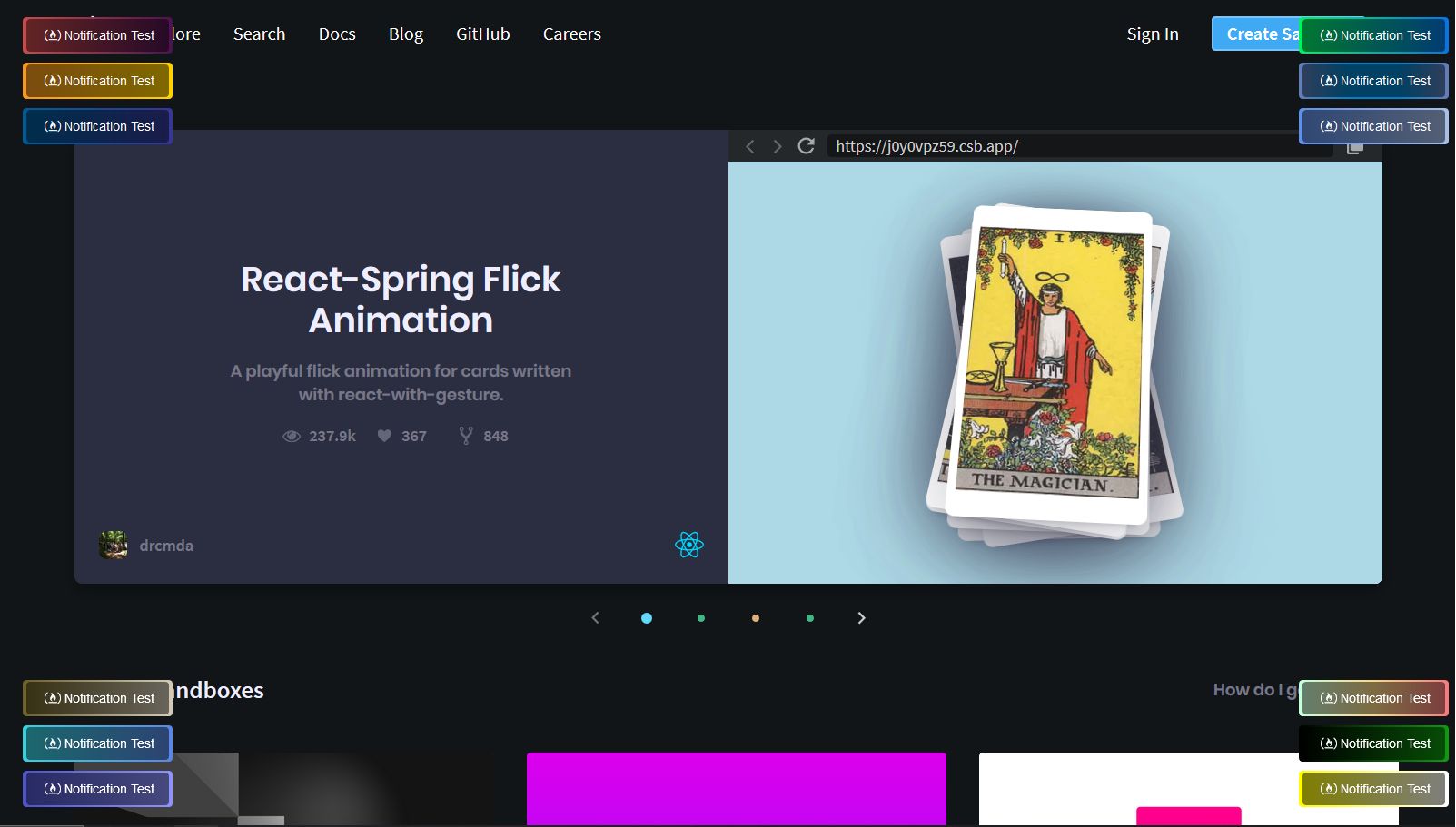Click the playful flick animation description

[401, 382]
